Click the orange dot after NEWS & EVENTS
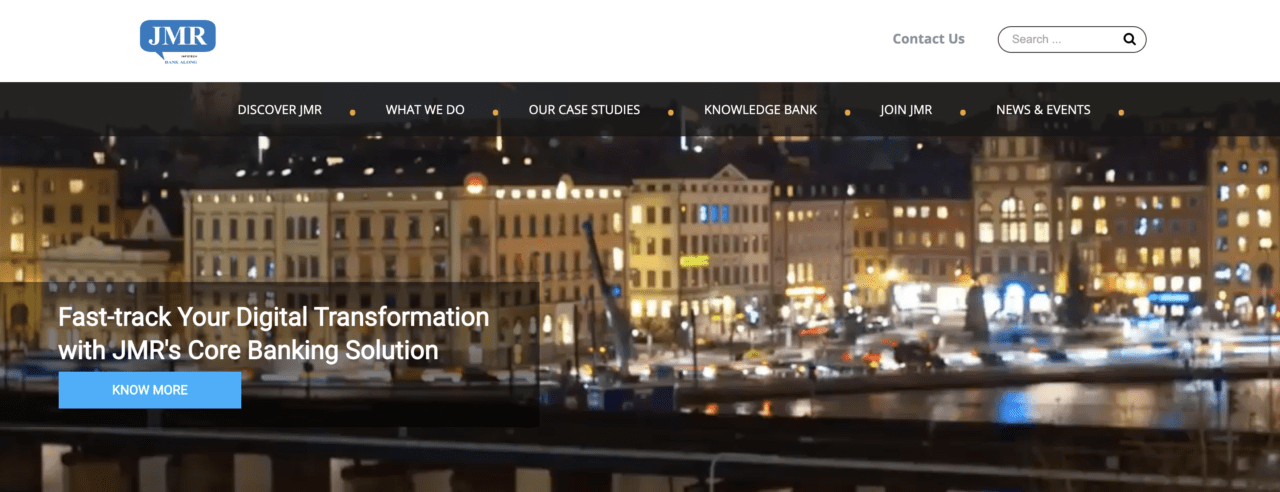The height and width of the screenshot is (492, 1280). 1121,113
